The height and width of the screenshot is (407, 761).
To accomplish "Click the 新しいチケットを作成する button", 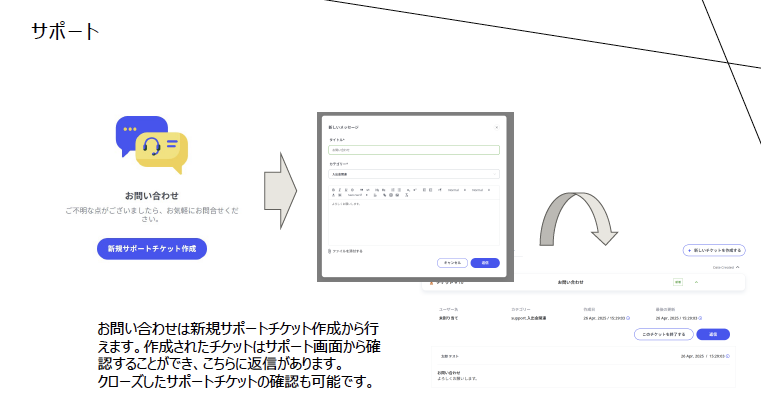I will pyautogui.click(x=714, y=250).
